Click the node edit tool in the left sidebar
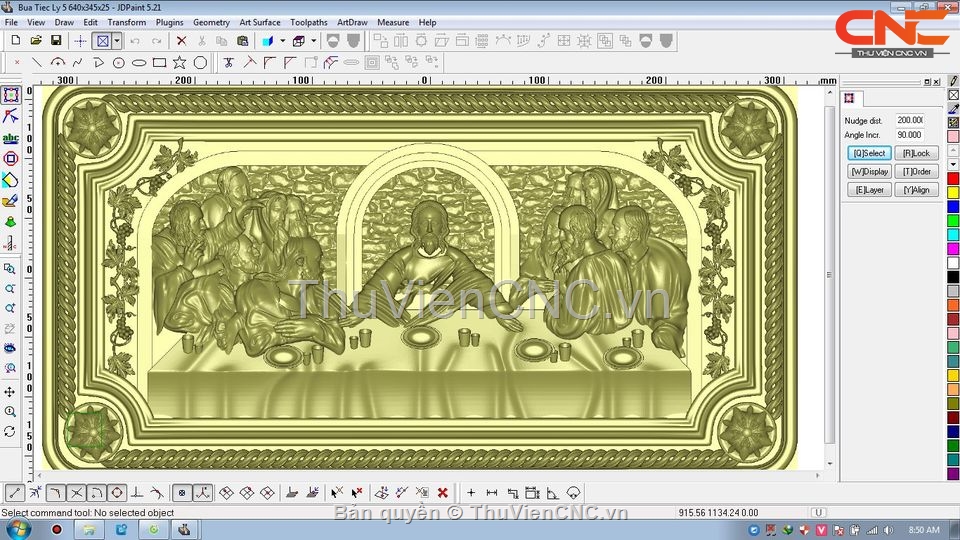The image size is (960, 540). [x=10, y=116]
